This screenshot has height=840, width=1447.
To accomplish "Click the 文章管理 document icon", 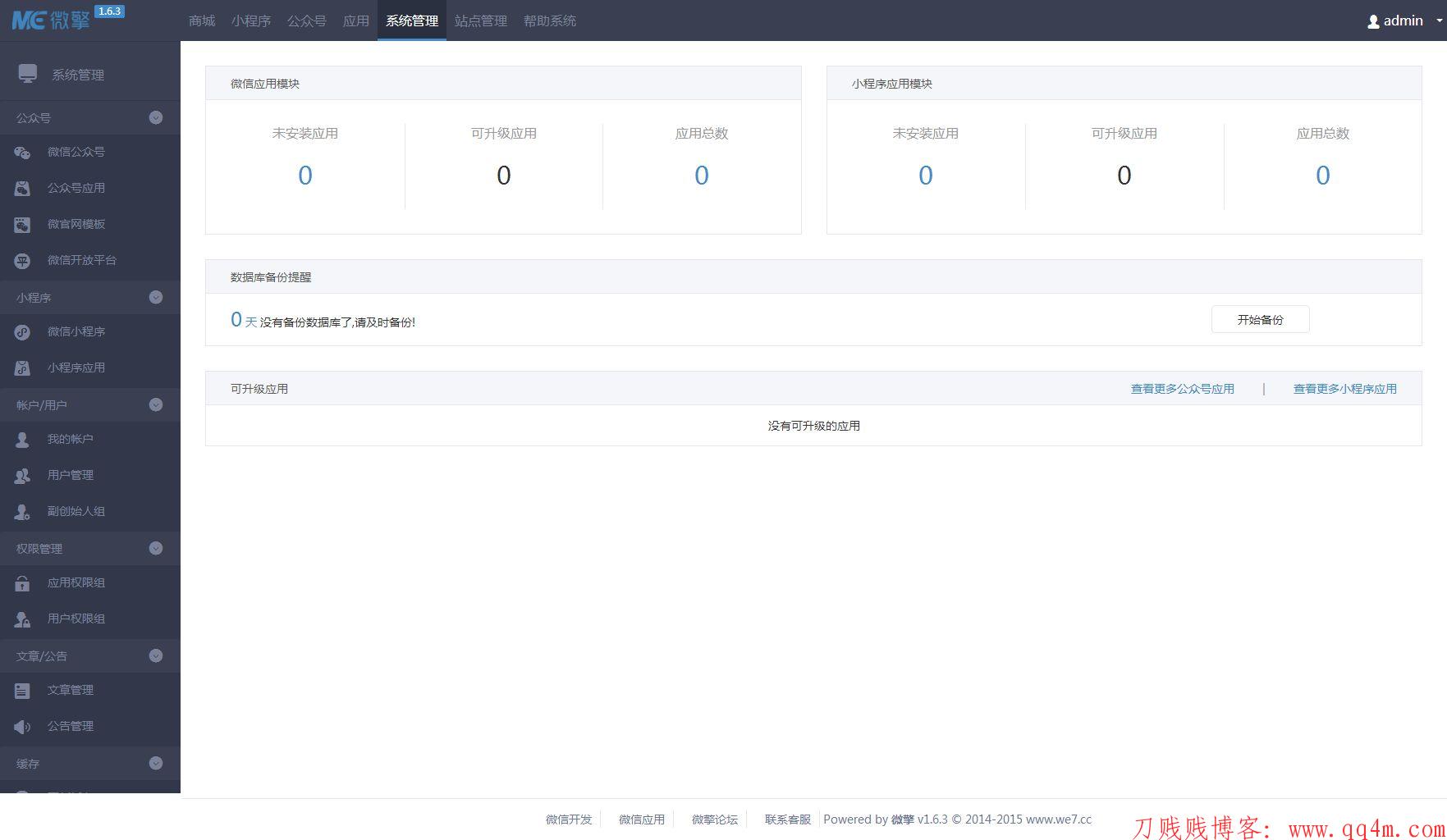I will [x=22, y=691].
